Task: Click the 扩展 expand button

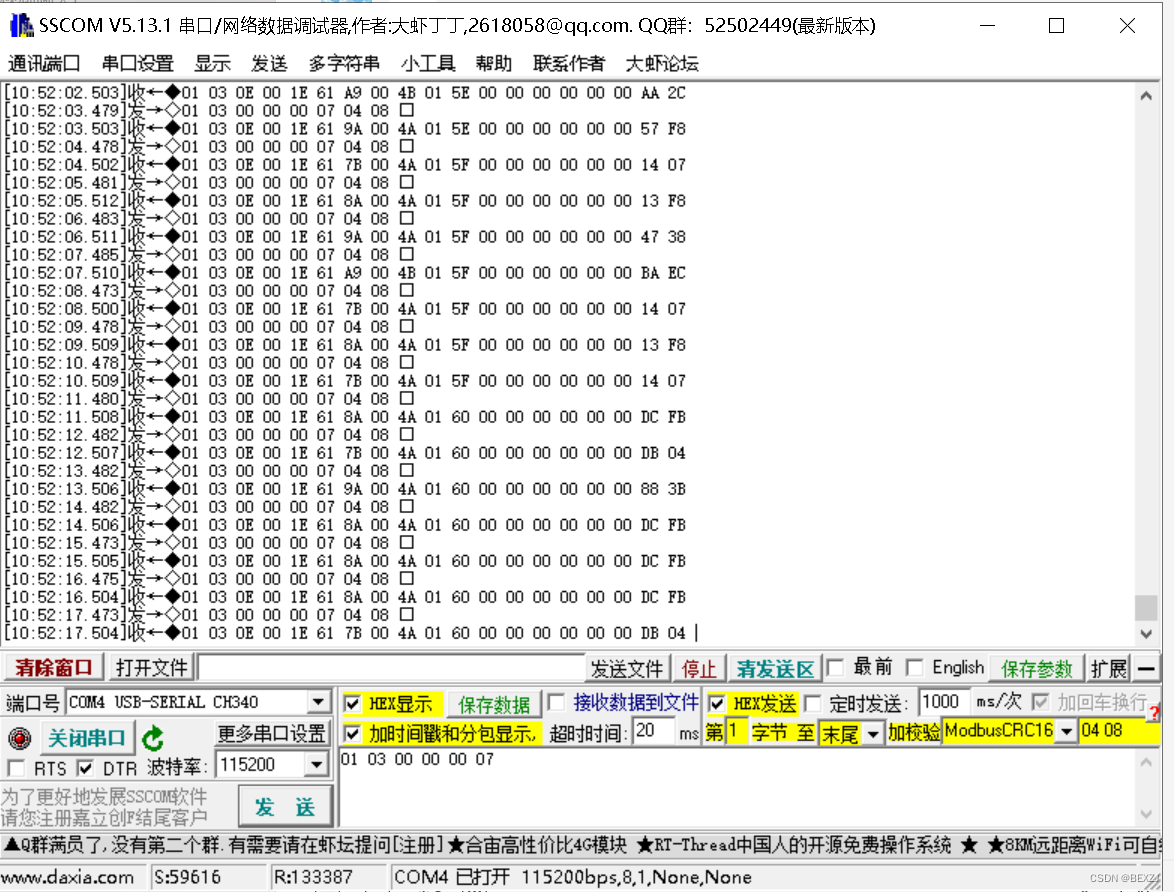Action: pyautogui.click(x=1108, y=668)
